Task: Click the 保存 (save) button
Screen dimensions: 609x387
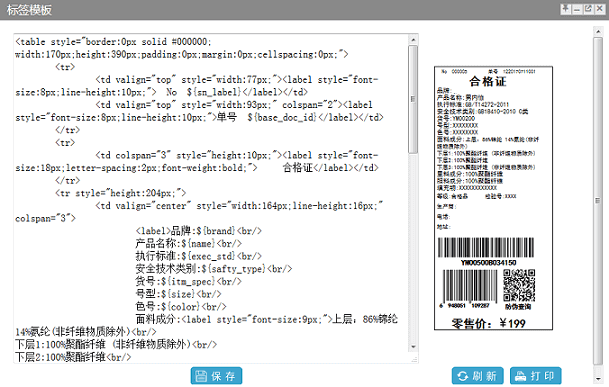Action: point(216,376)
